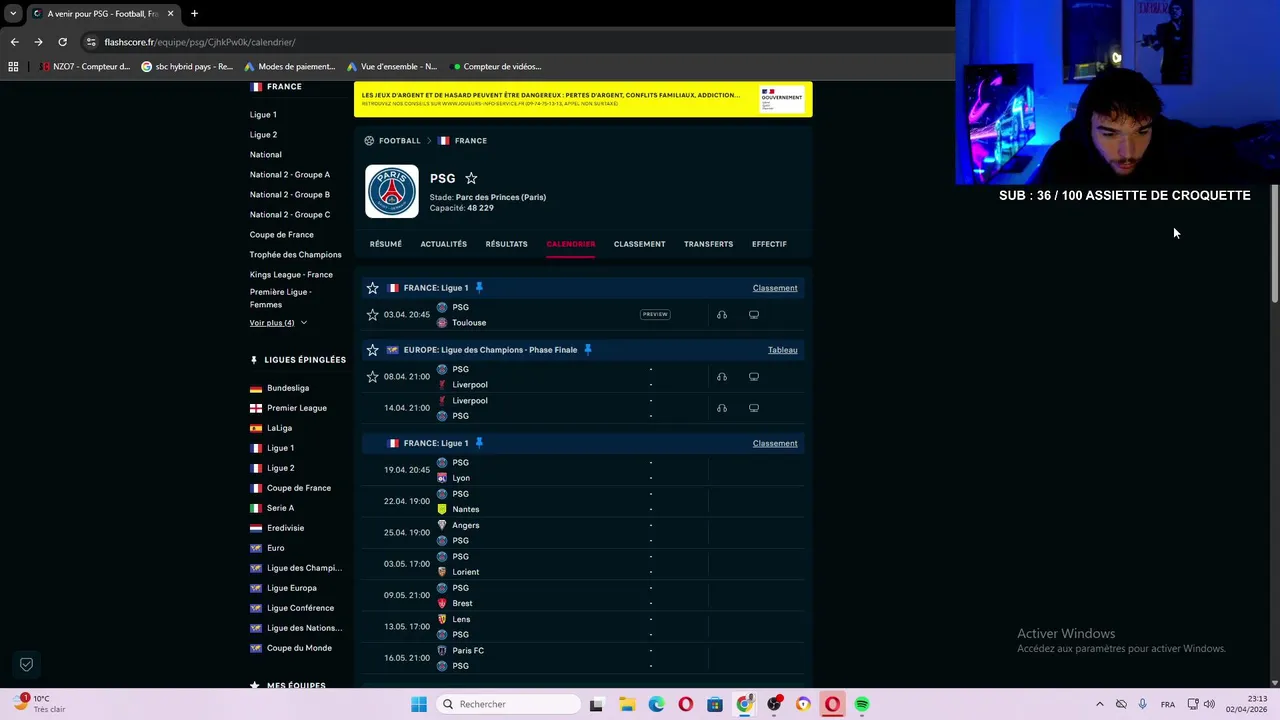The height and width of the screenshot is (720, 1280).
Task: Open TV broadcast info for PSG vs Toulouse
Action: pyautogui.click(x=754, y=315)
